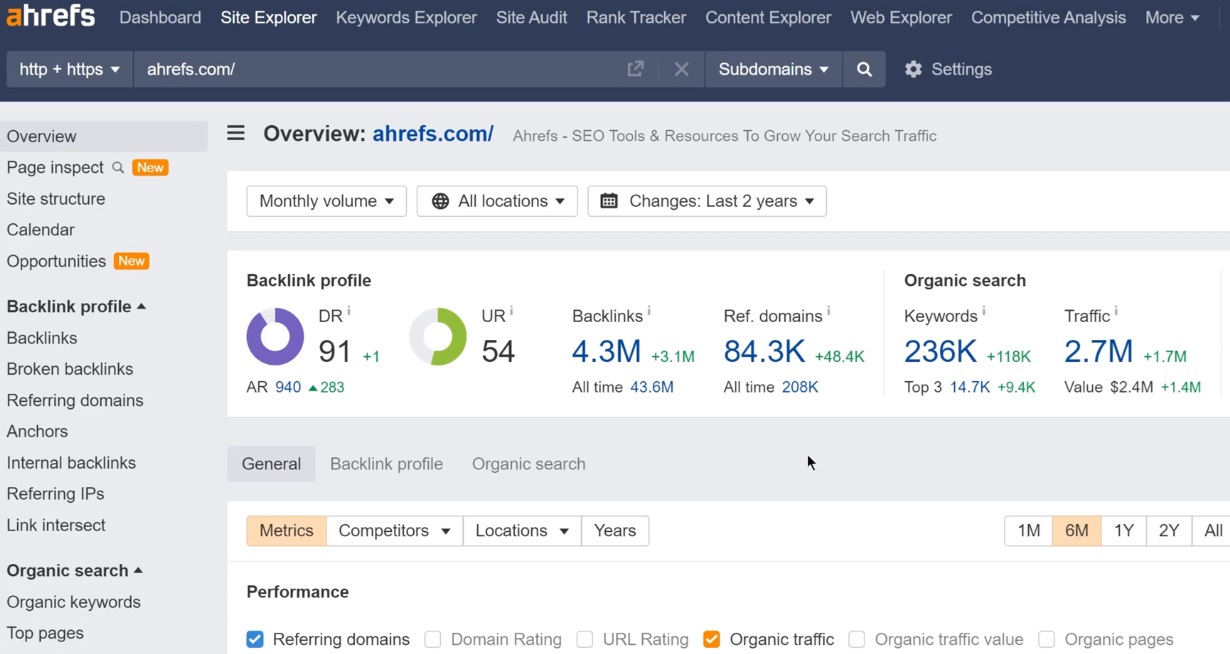Open Rank Tracker in top navigation
Image resolution: width=1230 pixels, height=654 pixels.
tap(636, 17)
